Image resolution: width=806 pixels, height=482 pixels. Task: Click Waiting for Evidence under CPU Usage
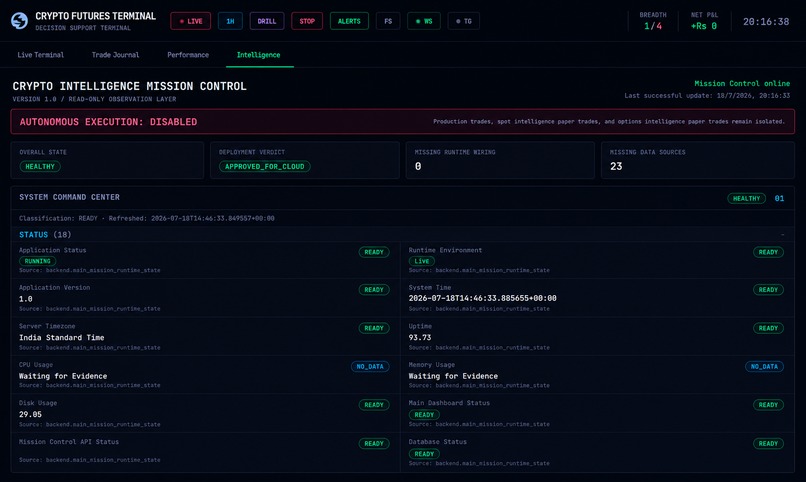click(63, 376)
